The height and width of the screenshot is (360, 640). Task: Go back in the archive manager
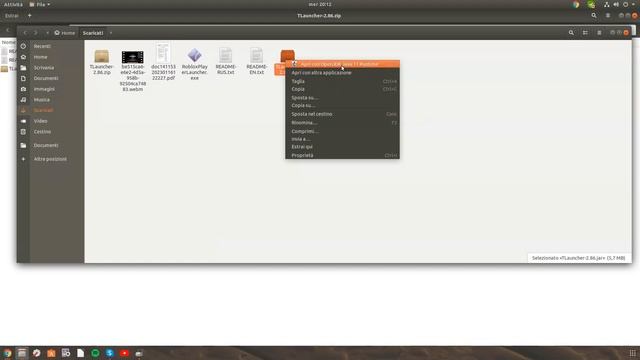[x=7, y=30]
